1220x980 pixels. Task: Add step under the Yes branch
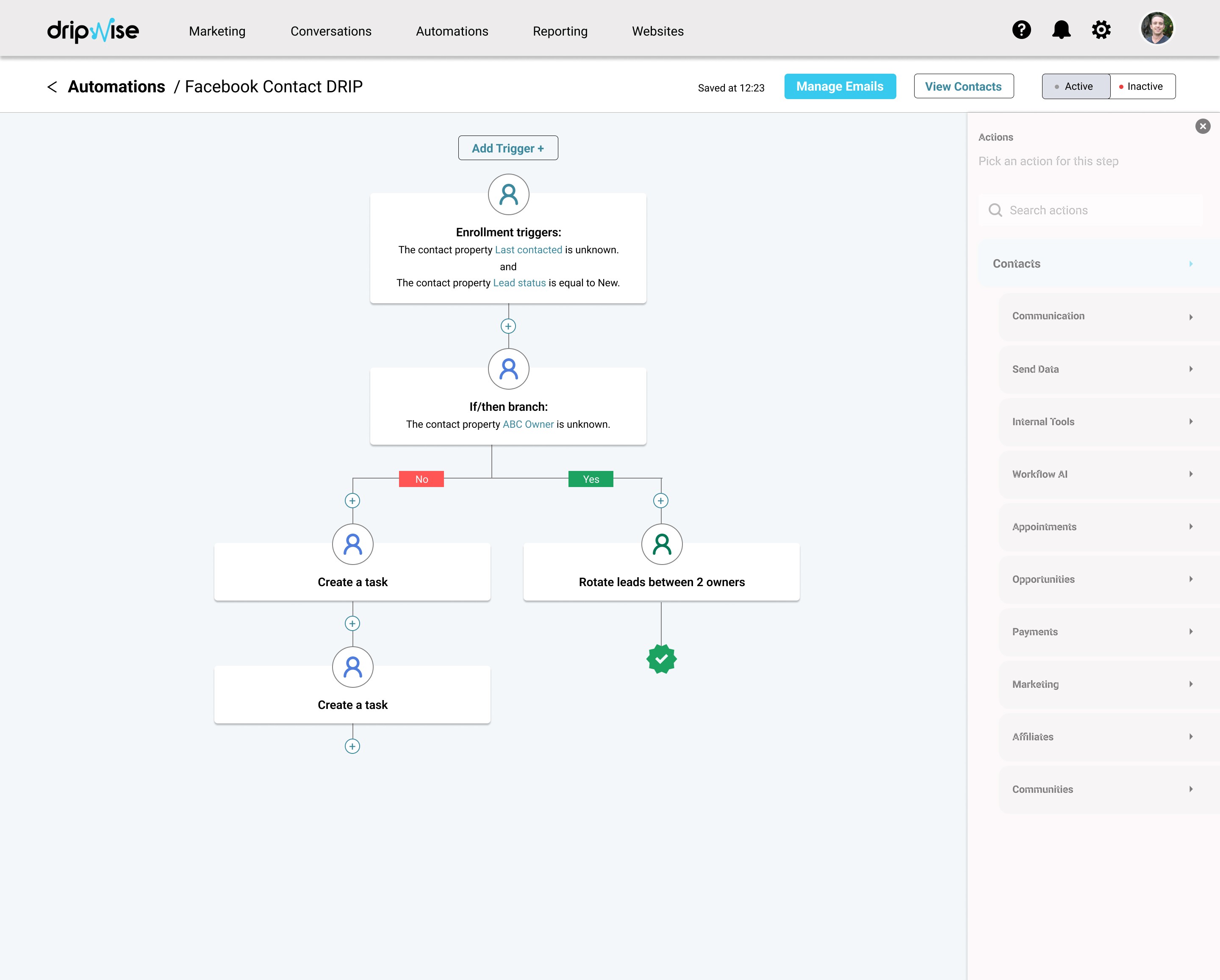pyautogui.click(x=660, y=501)
